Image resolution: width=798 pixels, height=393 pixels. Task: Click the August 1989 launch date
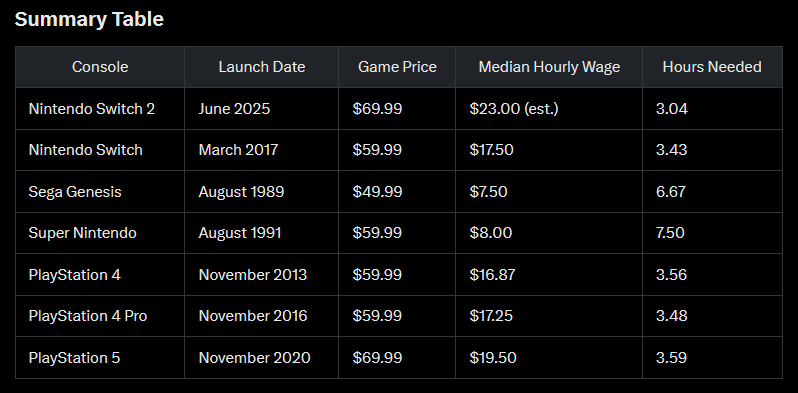coord(241,192)
